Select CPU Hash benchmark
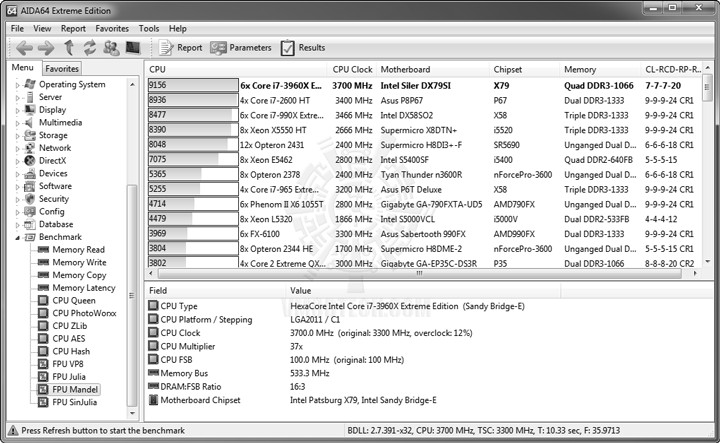The width and height of the screenshot is (720, 443). pyautogui.click(x=71, y=351)
